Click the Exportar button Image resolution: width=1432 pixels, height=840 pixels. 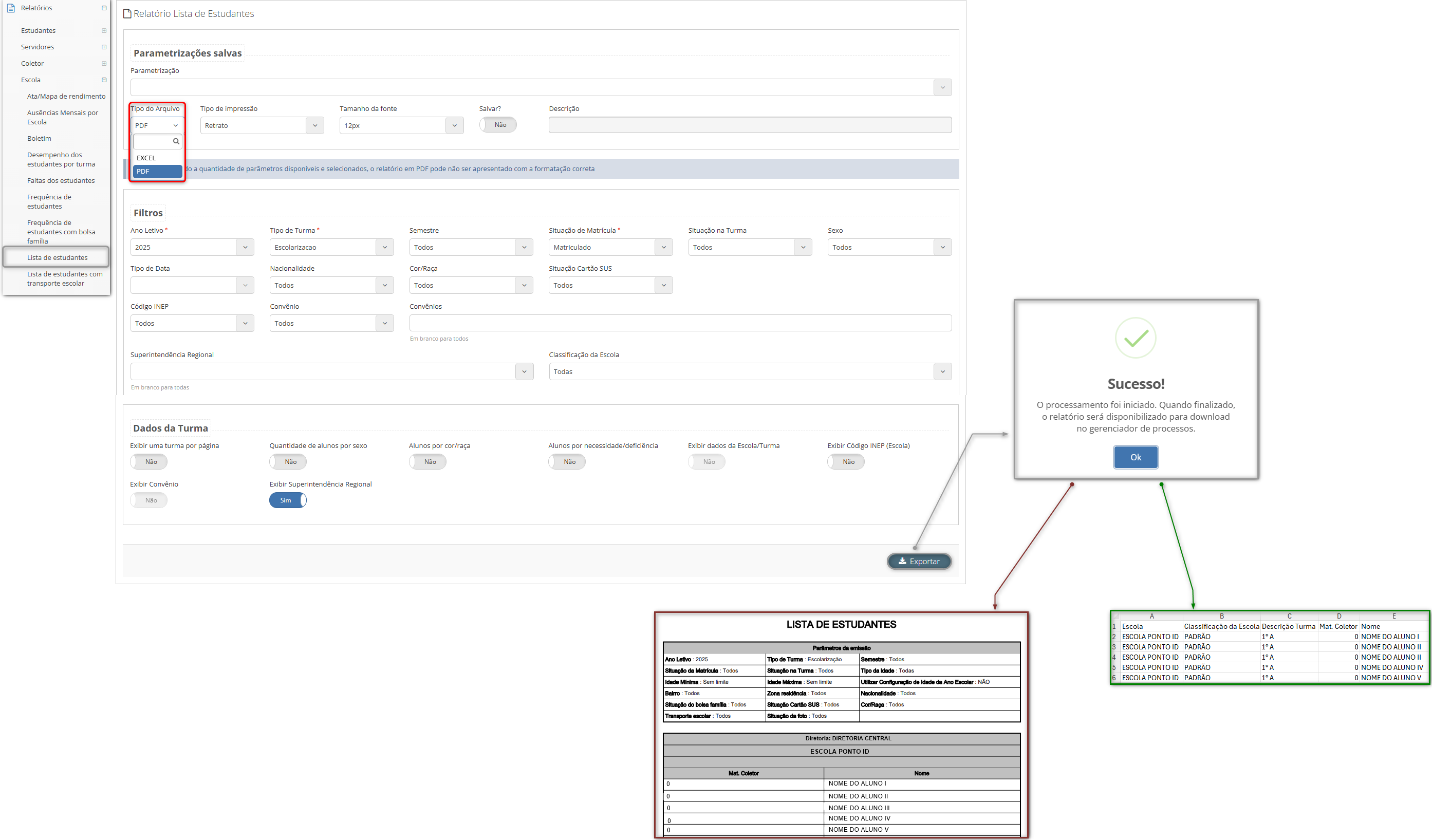(919, 561)
